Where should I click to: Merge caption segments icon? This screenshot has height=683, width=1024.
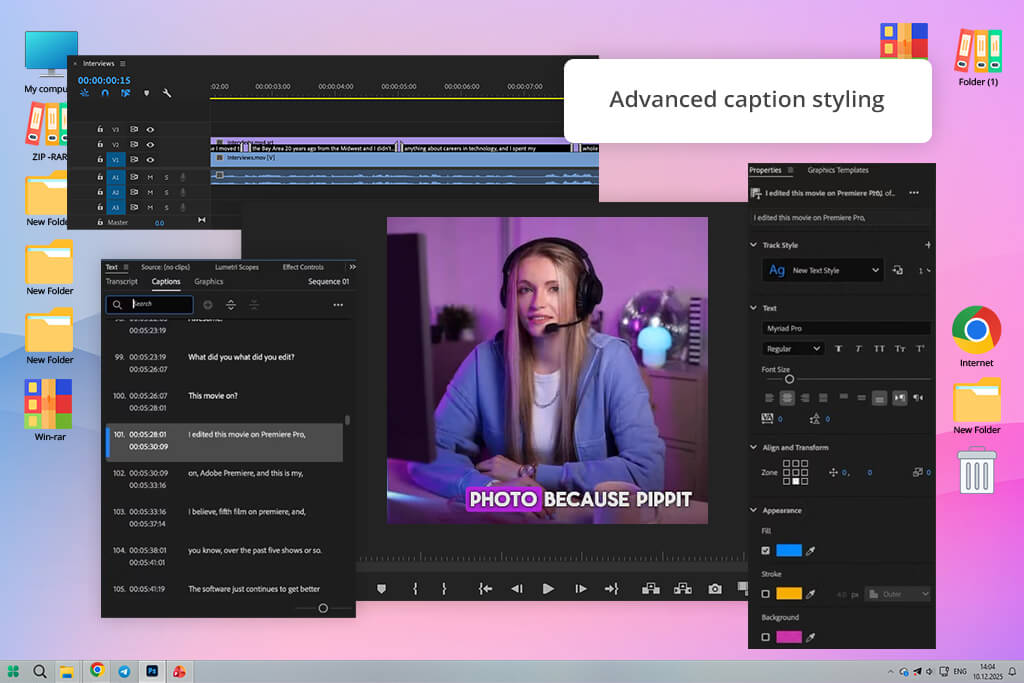point(254,304)
